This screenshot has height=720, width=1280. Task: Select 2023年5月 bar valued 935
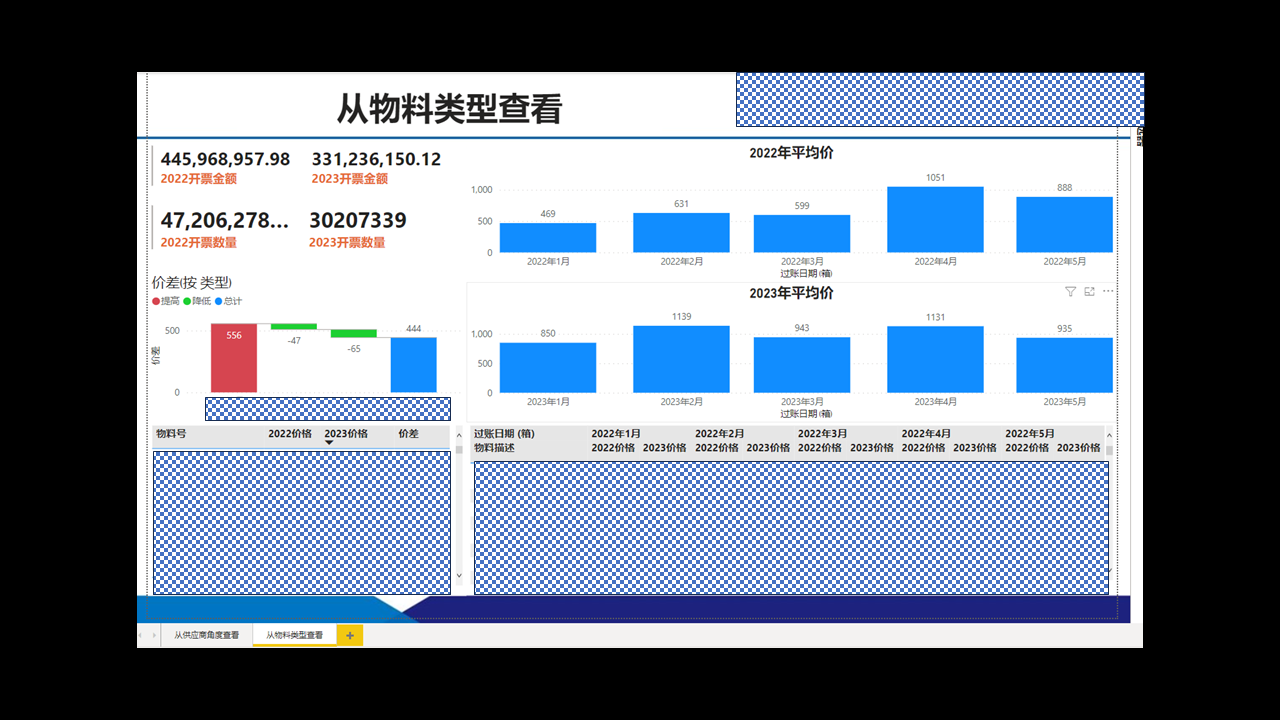click(x=1064, y=366)
